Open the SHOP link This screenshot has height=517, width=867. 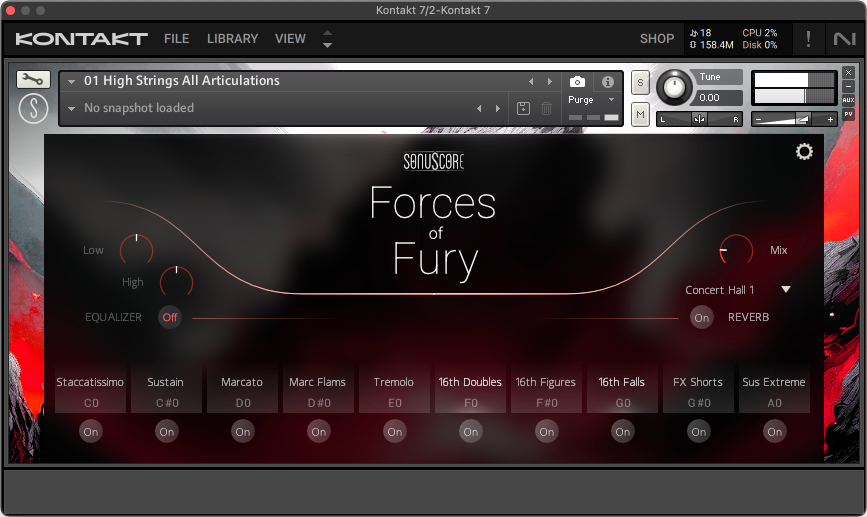[657, 39]
